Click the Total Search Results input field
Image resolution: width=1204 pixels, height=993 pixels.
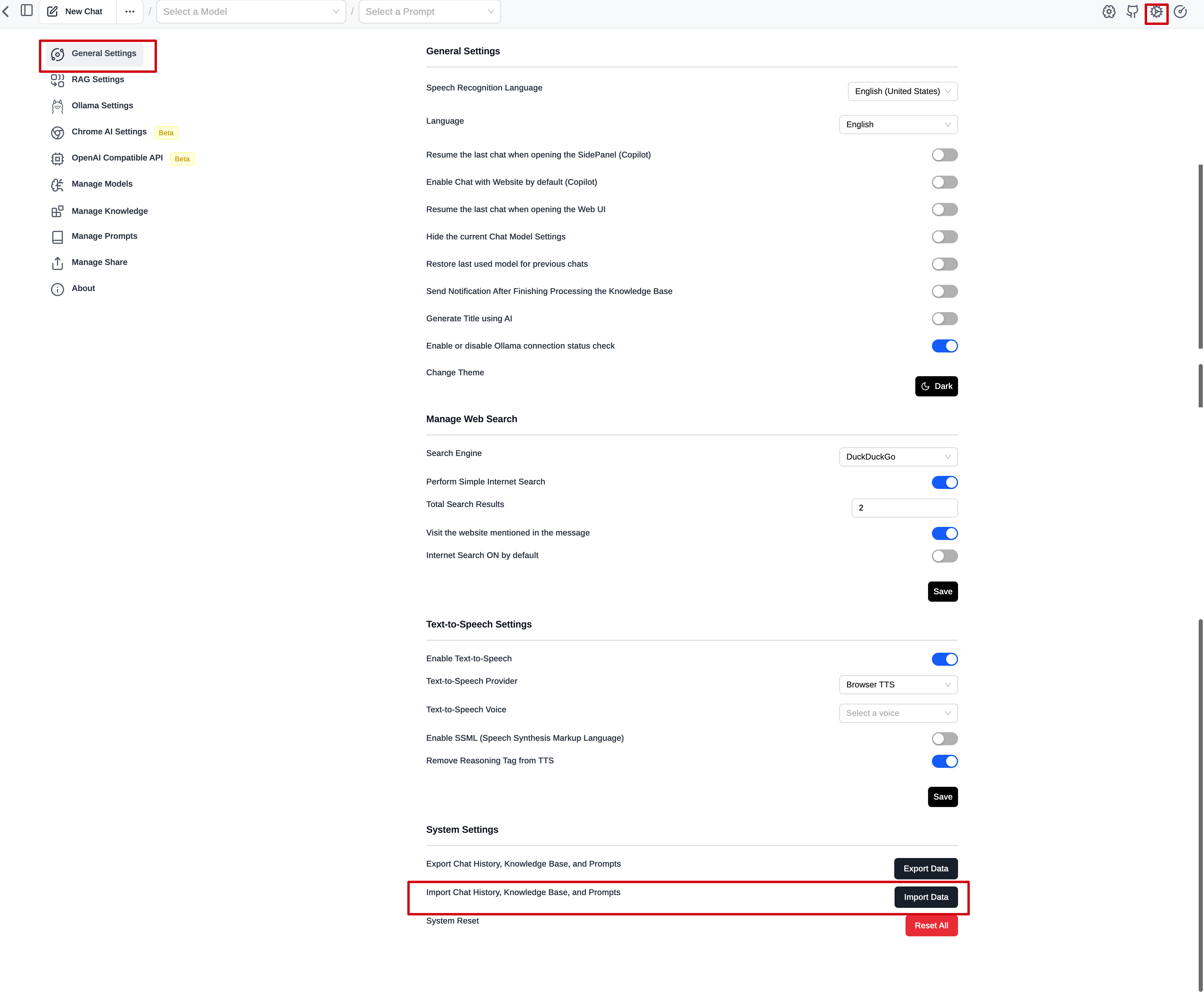[x=904, y=507]
